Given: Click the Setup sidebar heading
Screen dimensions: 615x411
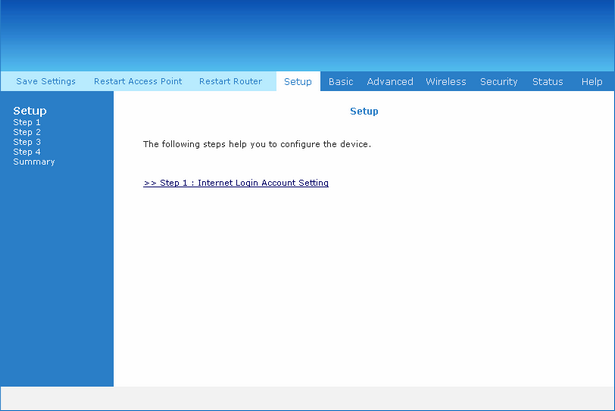Looking at the screenshot, I should click(x=30, y=111).
